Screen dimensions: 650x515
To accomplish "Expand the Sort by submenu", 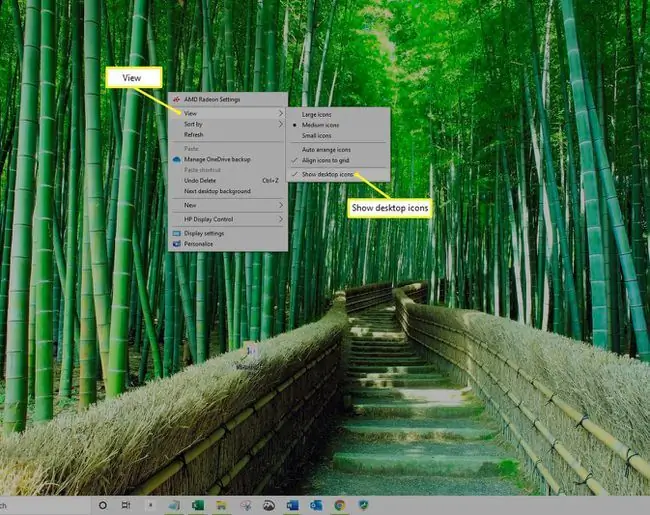I will [228, 124].
